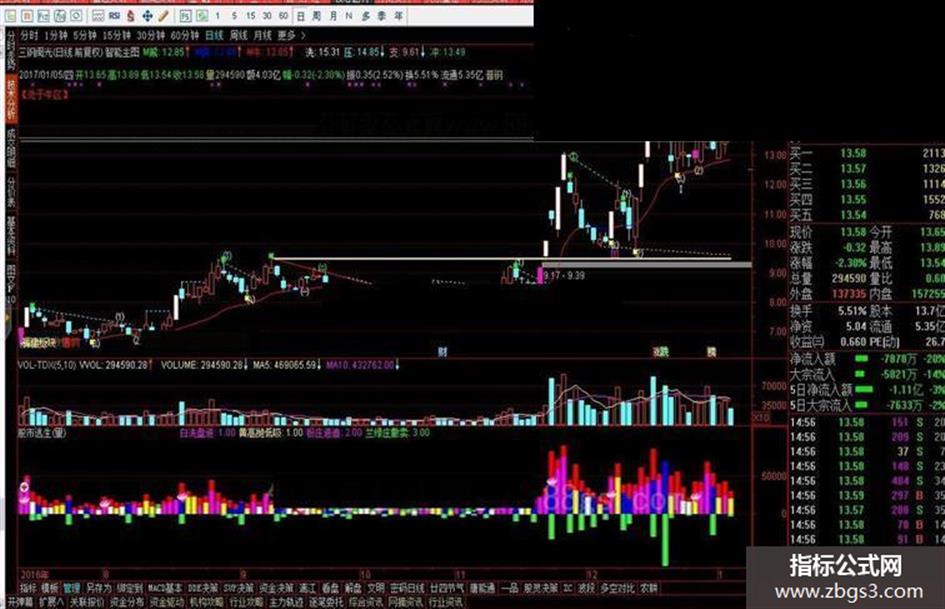Click the chart-lines toolbar icon before RSI
The image size is (945, 609).
(98, 16)
